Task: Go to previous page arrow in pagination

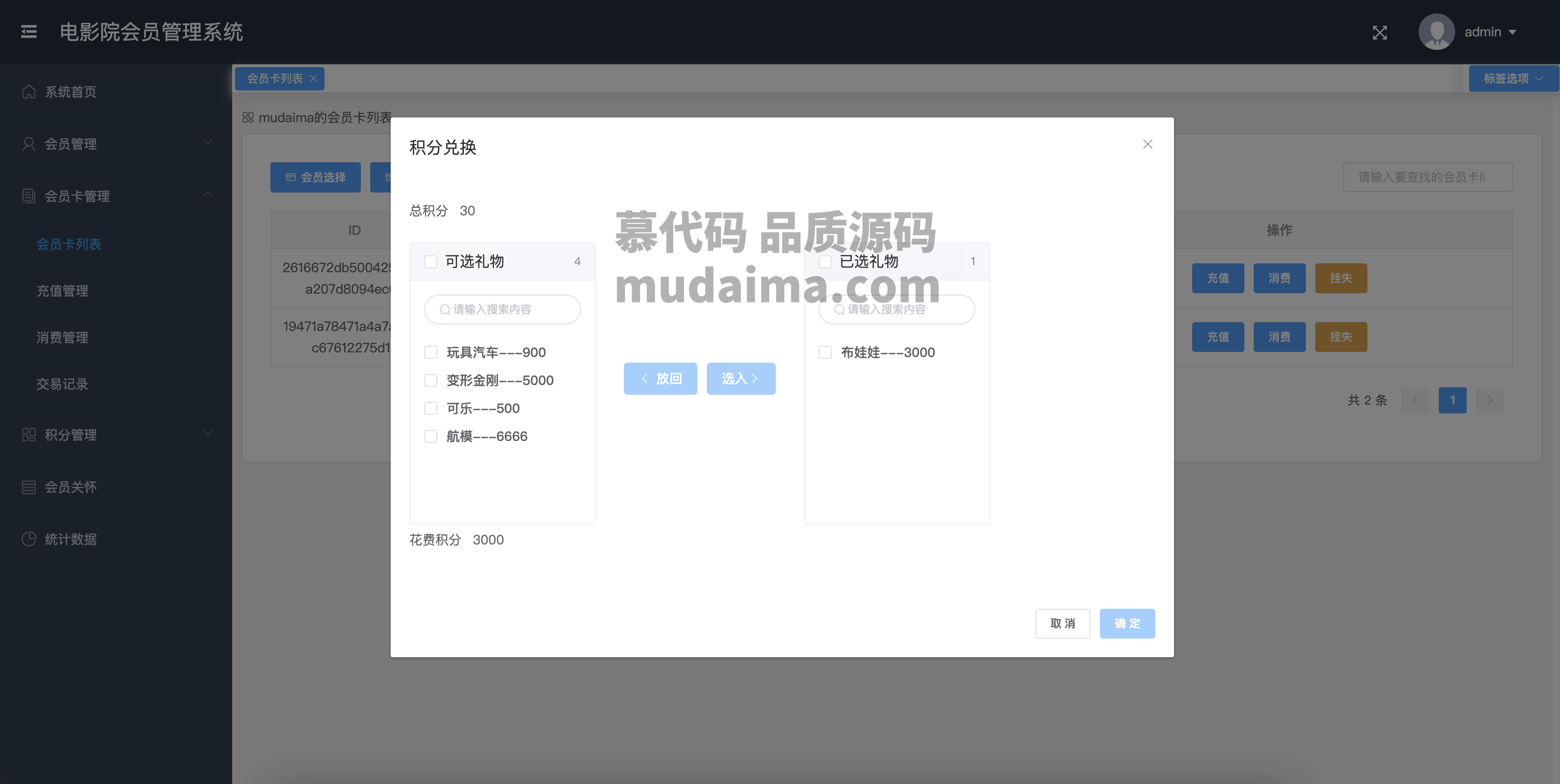Action: pyautogui.click(x=1415, y=400)
